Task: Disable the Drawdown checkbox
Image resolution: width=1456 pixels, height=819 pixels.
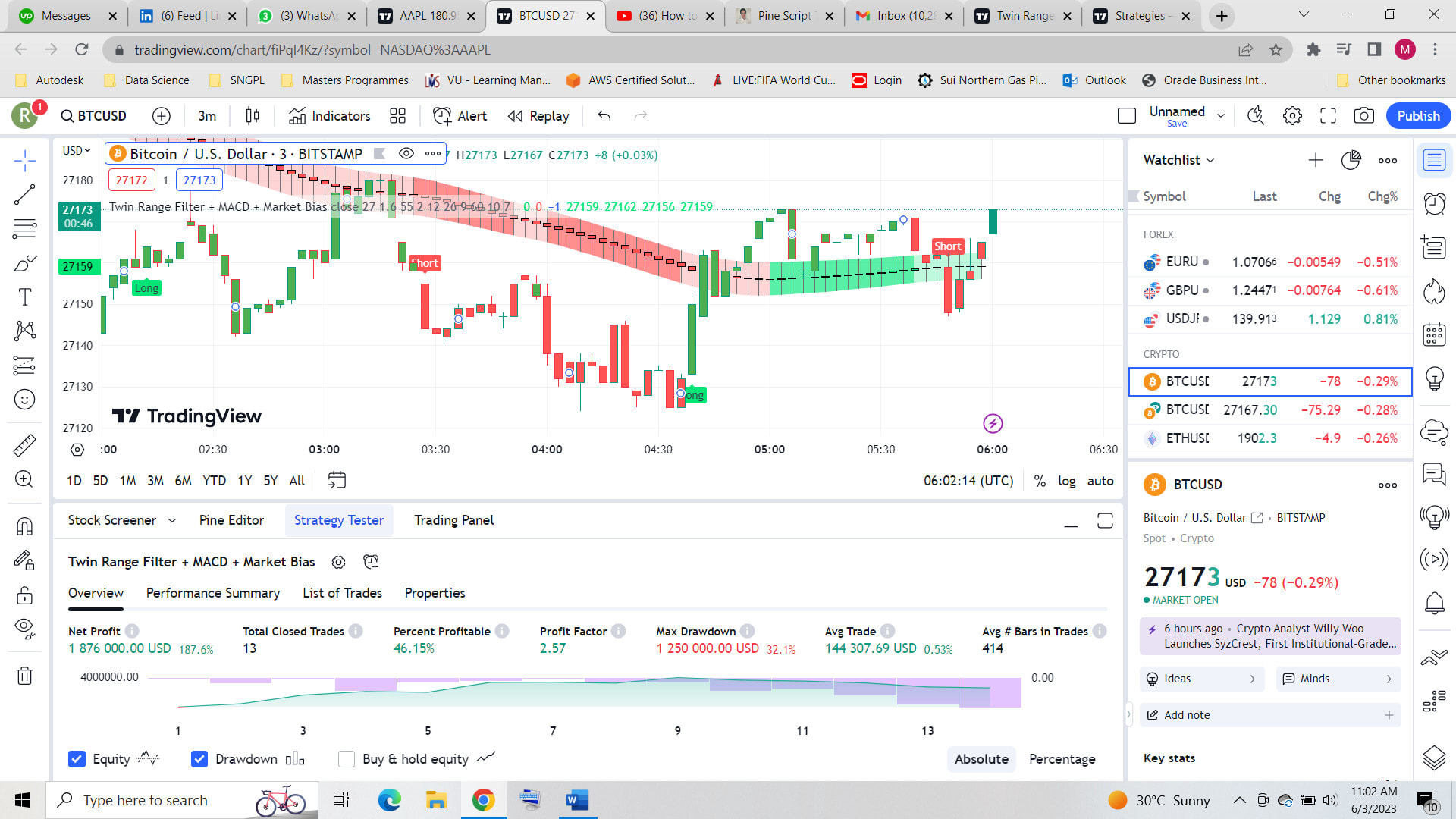Action: pyautogui.click(x=199, y=758)
